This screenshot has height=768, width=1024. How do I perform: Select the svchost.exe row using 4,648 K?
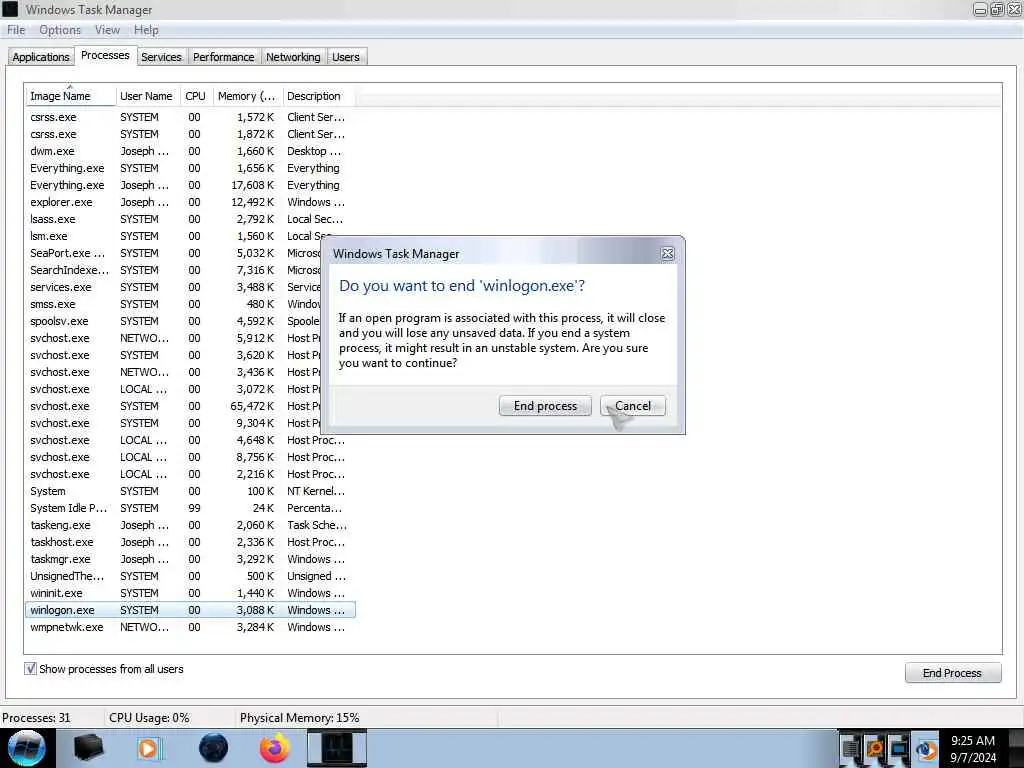190,440
